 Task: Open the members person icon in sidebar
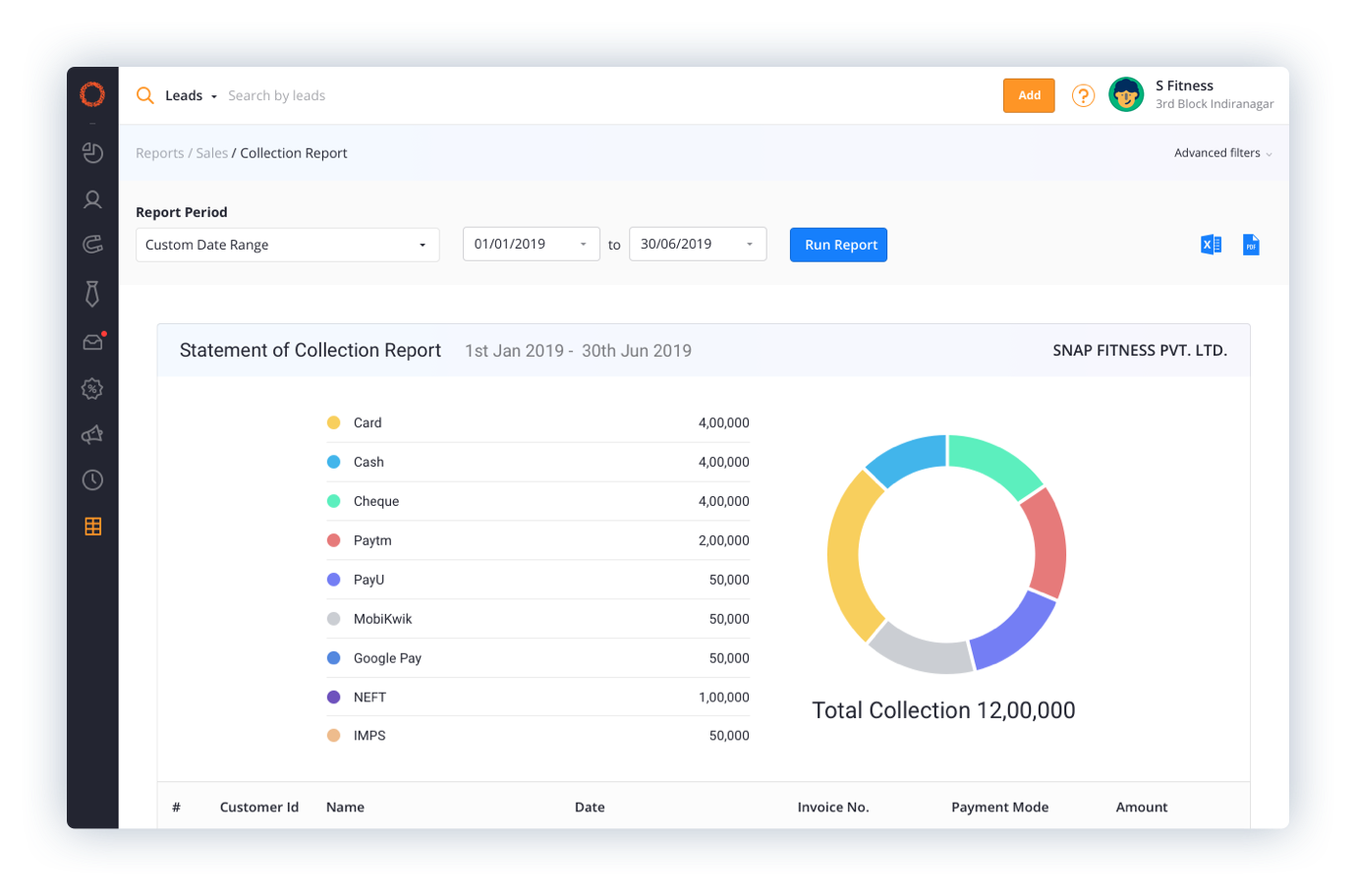point(92,199)
